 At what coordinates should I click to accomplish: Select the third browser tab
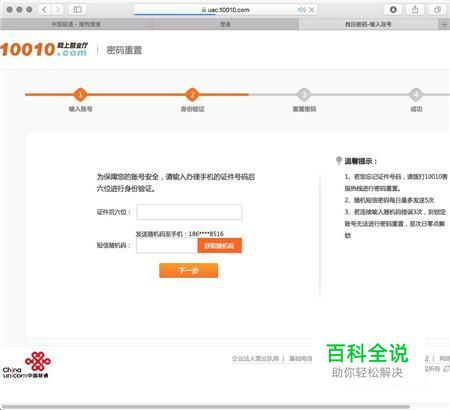[368, 24]
